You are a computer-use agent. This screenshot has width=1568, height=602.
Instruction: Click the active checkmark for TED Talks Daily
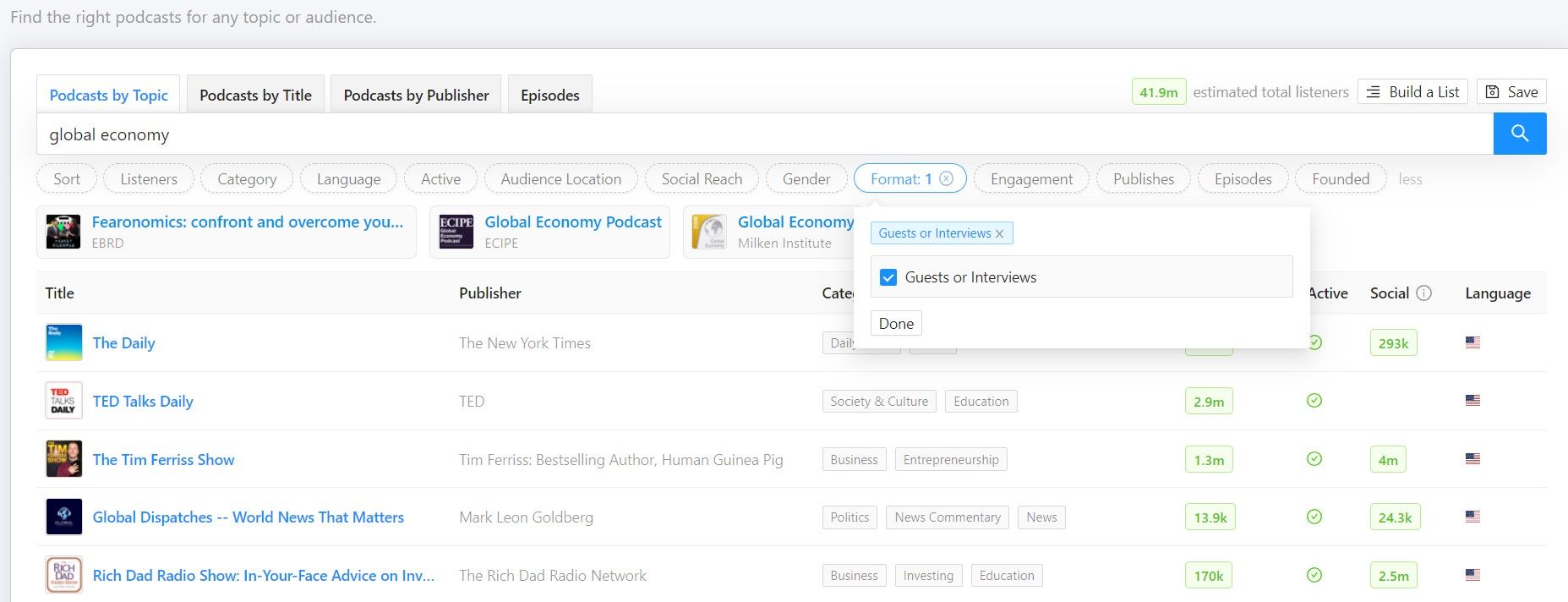click(1314, 401)
